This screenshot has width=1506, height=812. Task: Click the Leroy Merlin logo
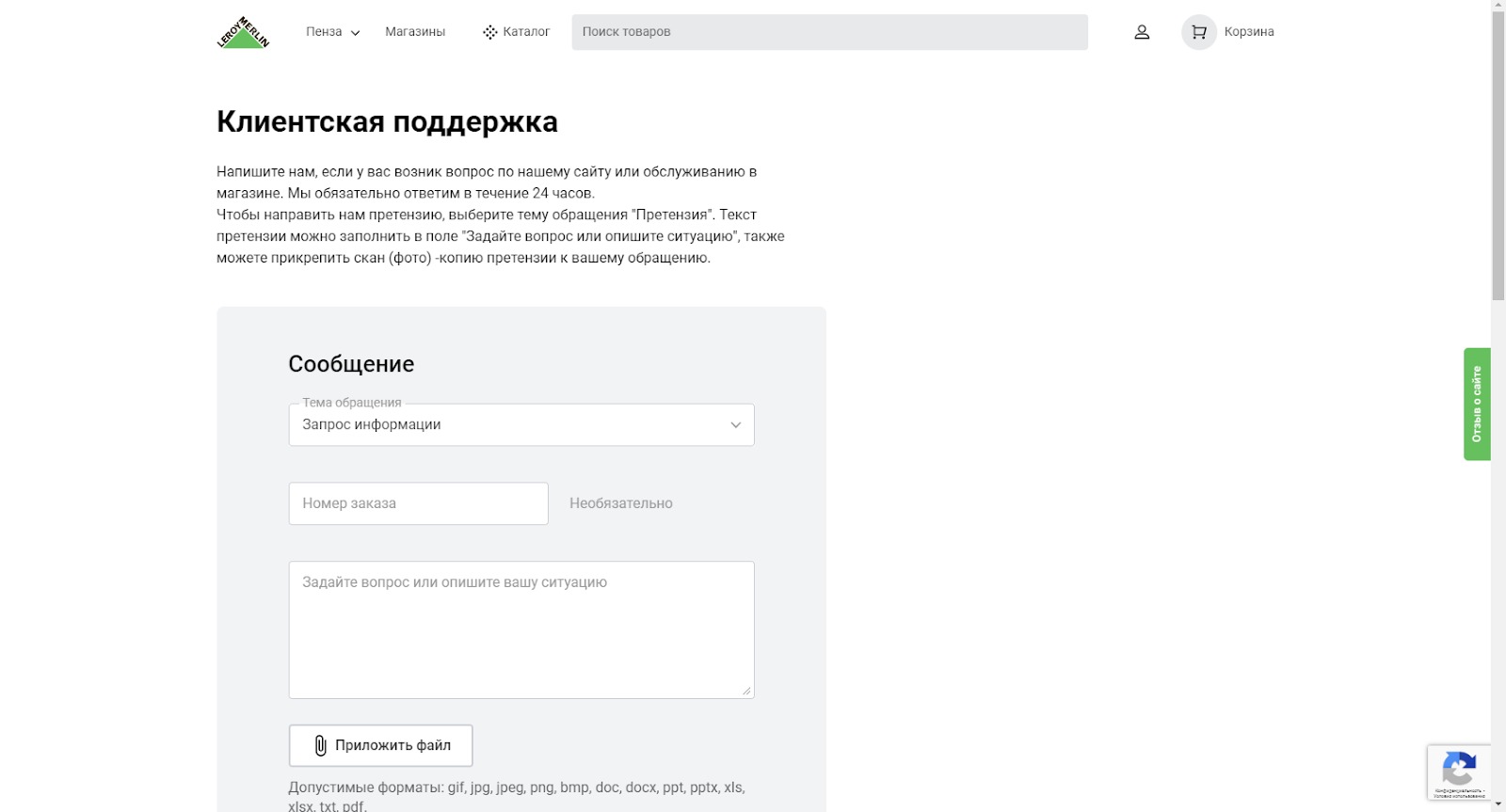click(x=244, y=32)
